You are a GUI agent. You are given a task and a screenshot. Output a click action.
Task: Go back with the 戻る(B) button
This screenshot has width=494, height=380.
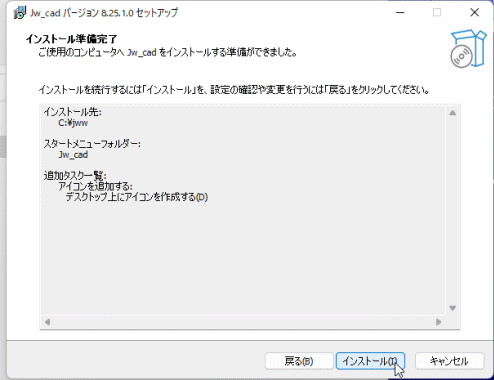(299, 361)
